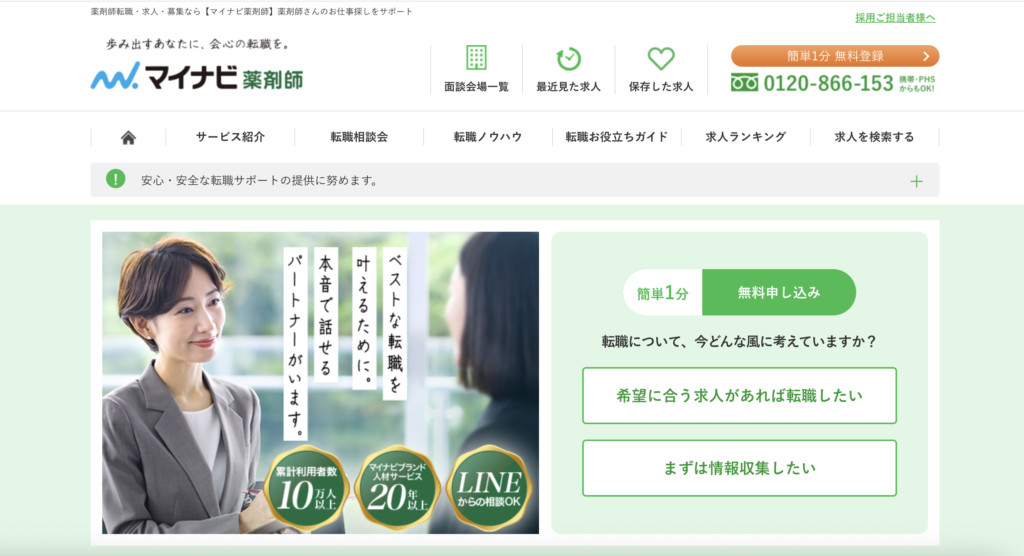Screen dimensions: 1024x556
Task: Select まずは情報収集したい option
Action: point(739,468)
